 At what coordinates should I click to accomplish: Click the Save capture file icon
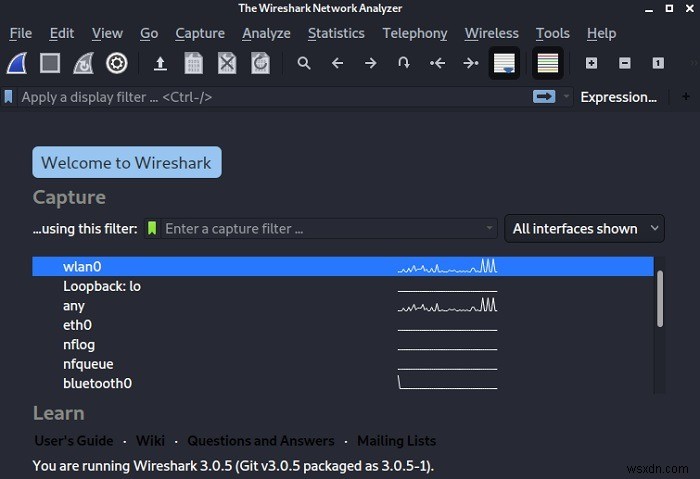point(194,63)
